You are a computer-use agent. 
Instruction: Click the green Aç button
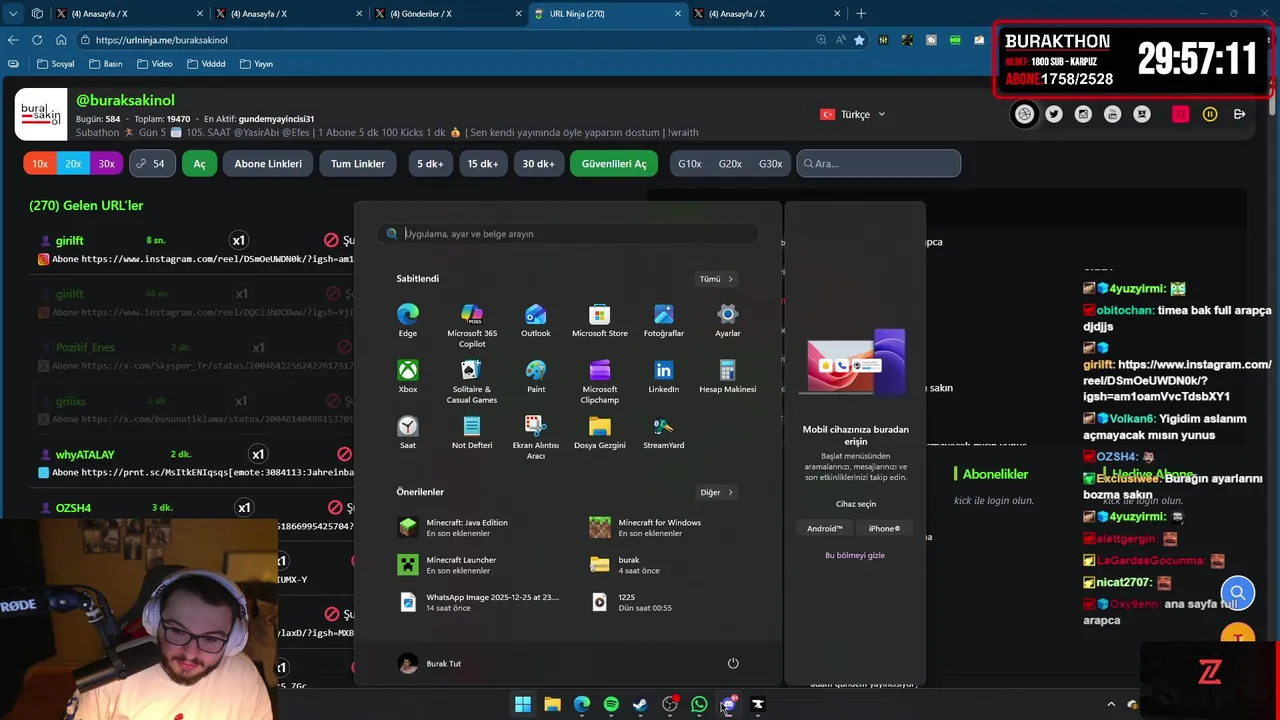[199, 164]
